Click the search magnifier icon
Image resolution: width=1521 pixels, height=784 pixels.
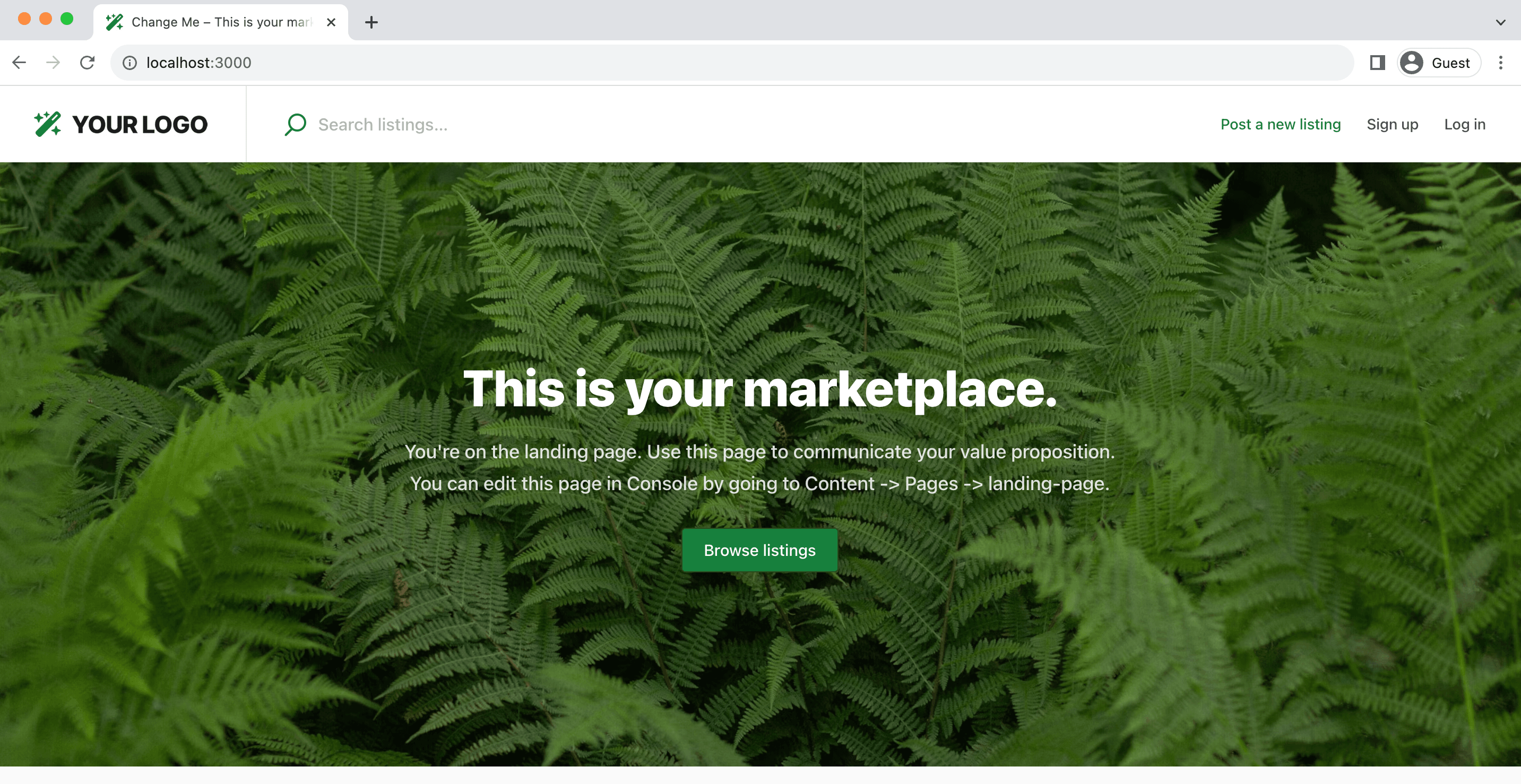coord(294,124)
